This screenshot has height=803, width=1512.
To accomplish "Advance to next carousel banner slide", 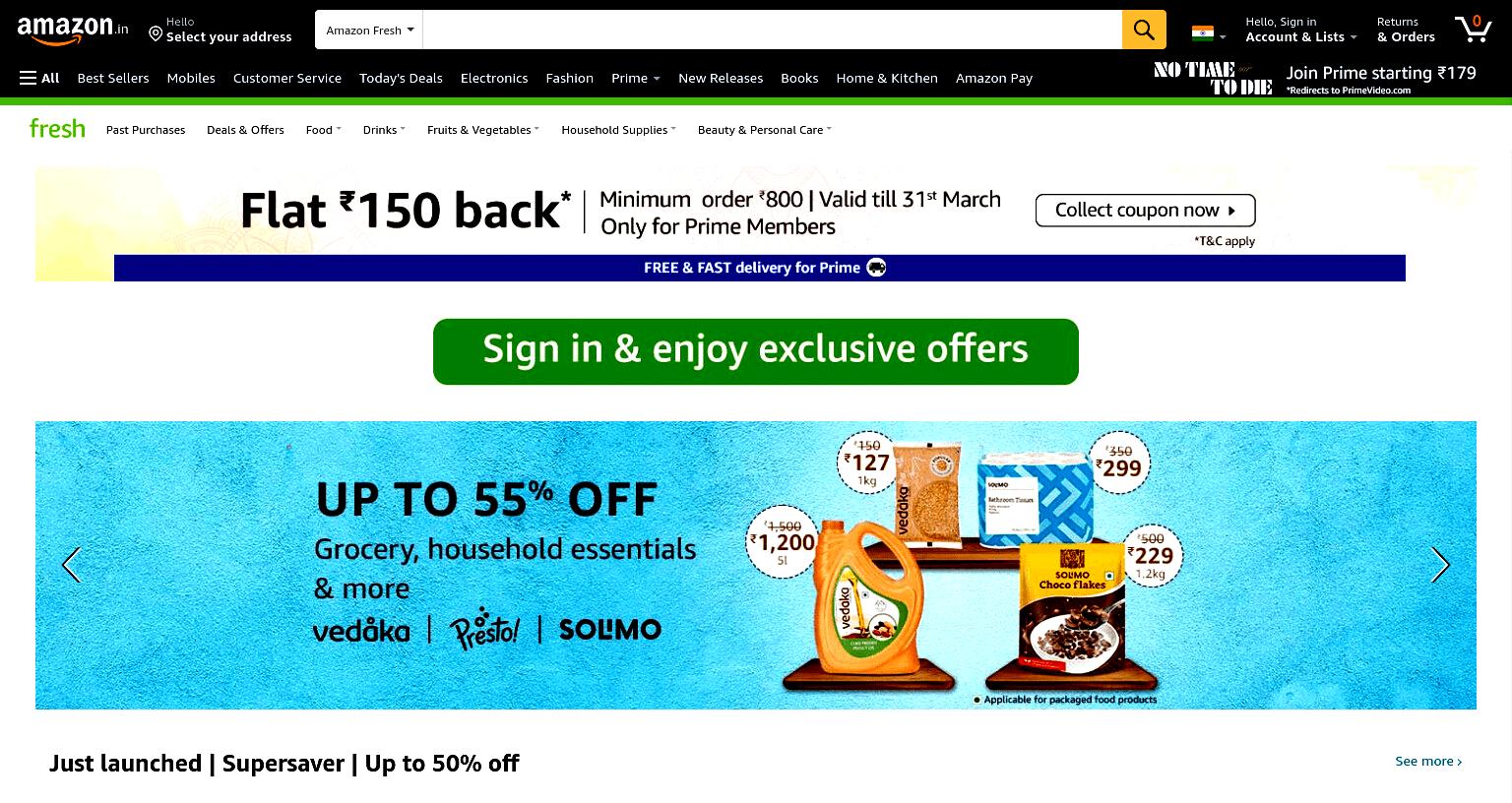I will tap(1440, 565).
